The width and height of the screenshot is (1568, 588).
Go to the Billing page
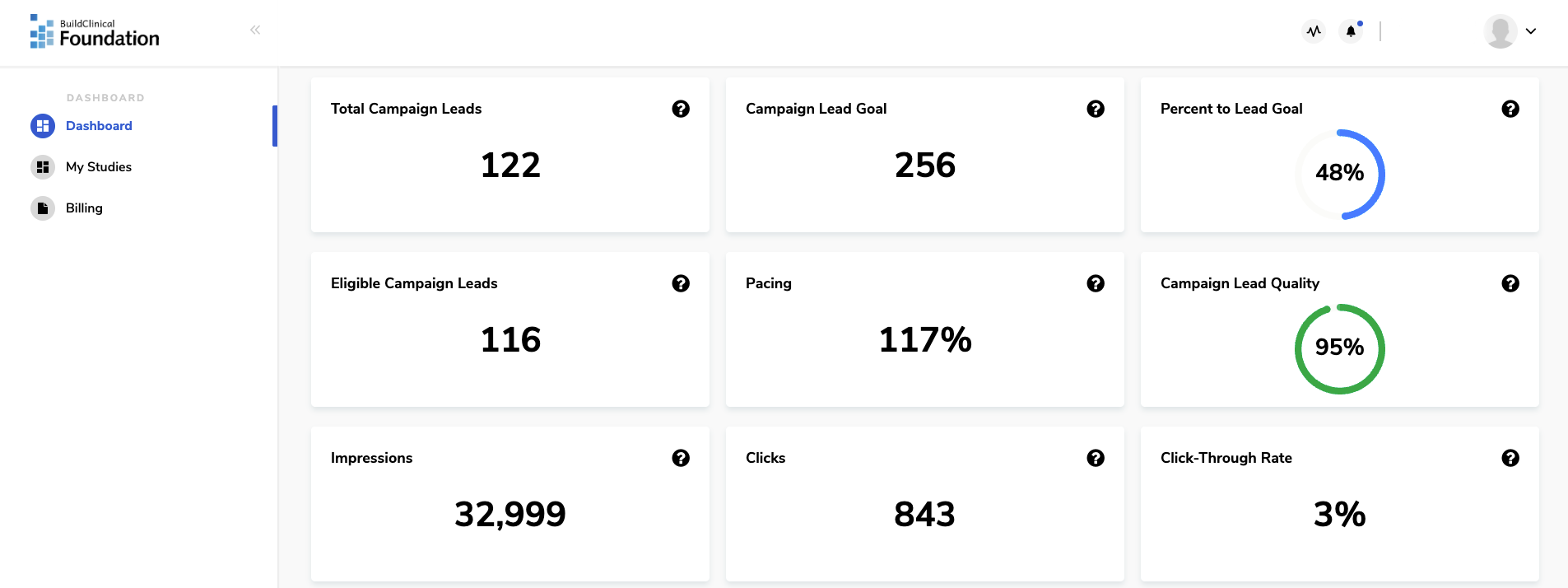pyautogui.click(x=84, y=208)
